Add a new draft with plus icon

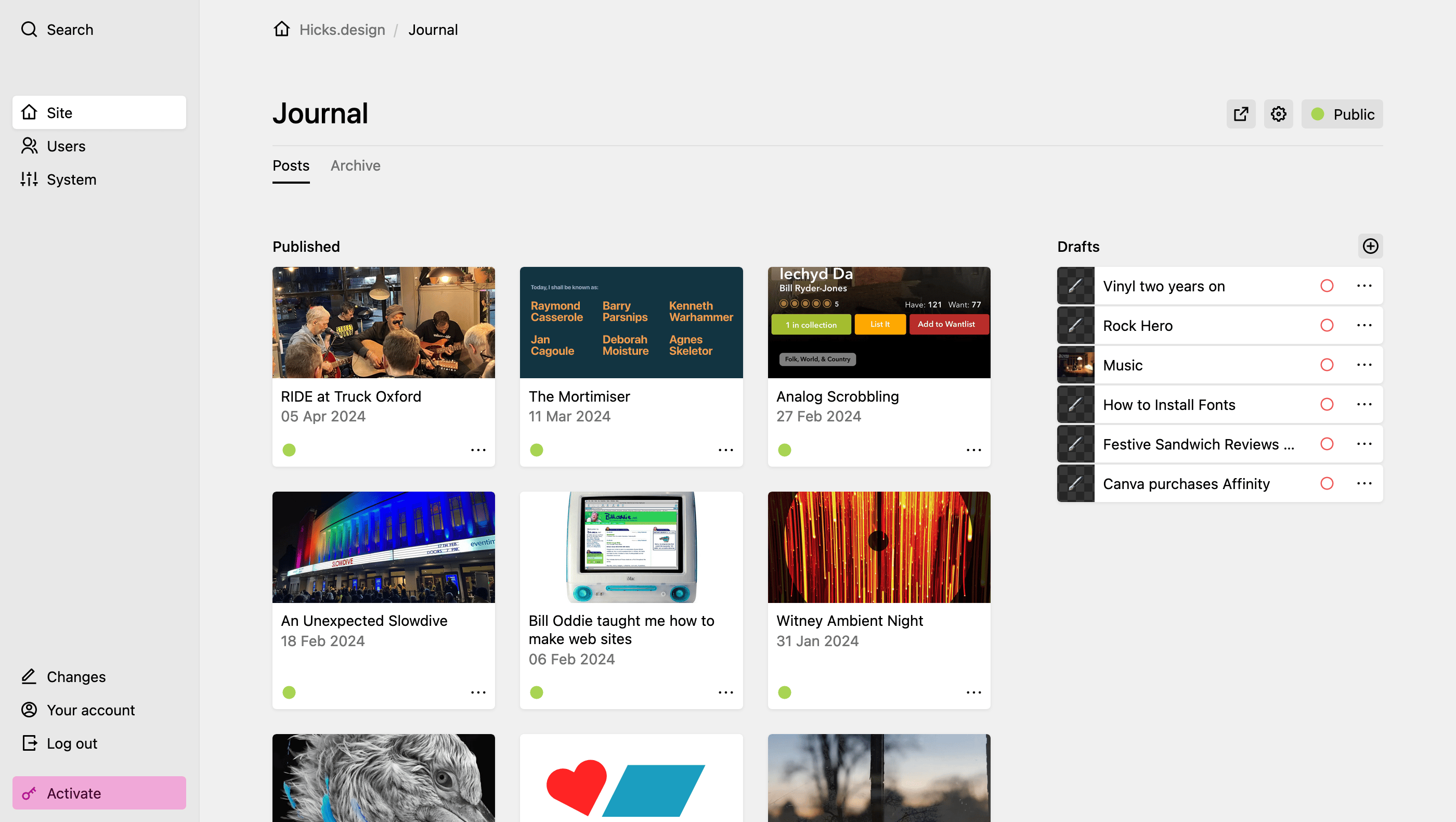[1370, 246]
